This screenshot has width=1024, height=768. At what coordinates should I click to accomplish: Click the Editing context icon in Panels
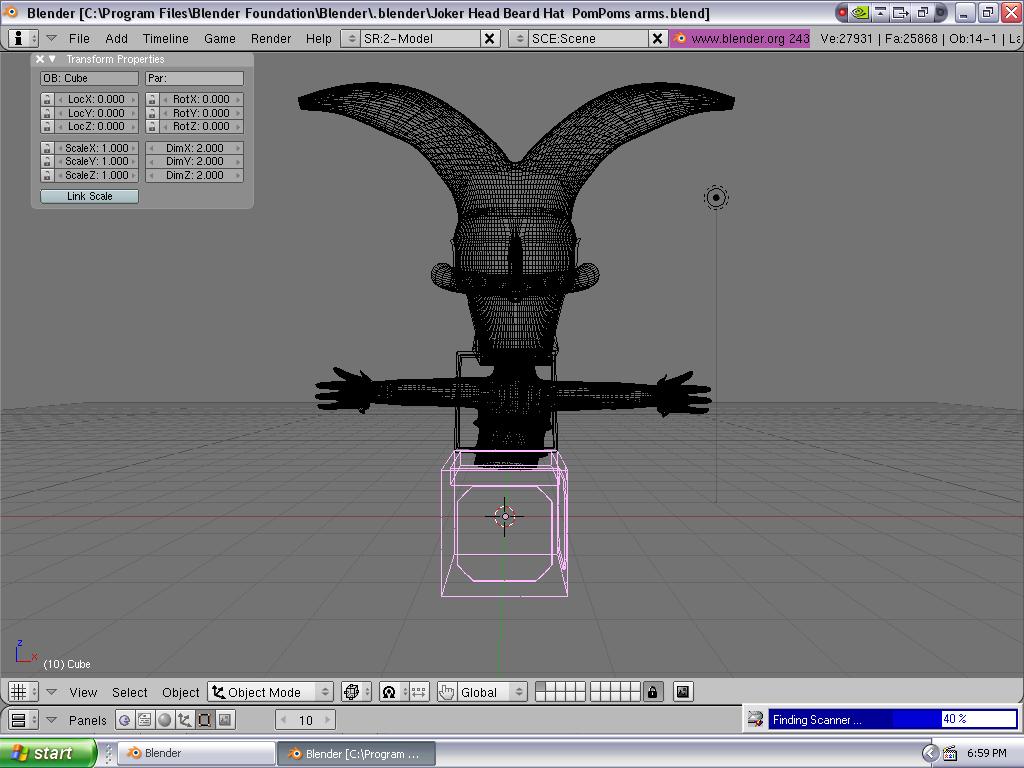(x=204, y=720)
